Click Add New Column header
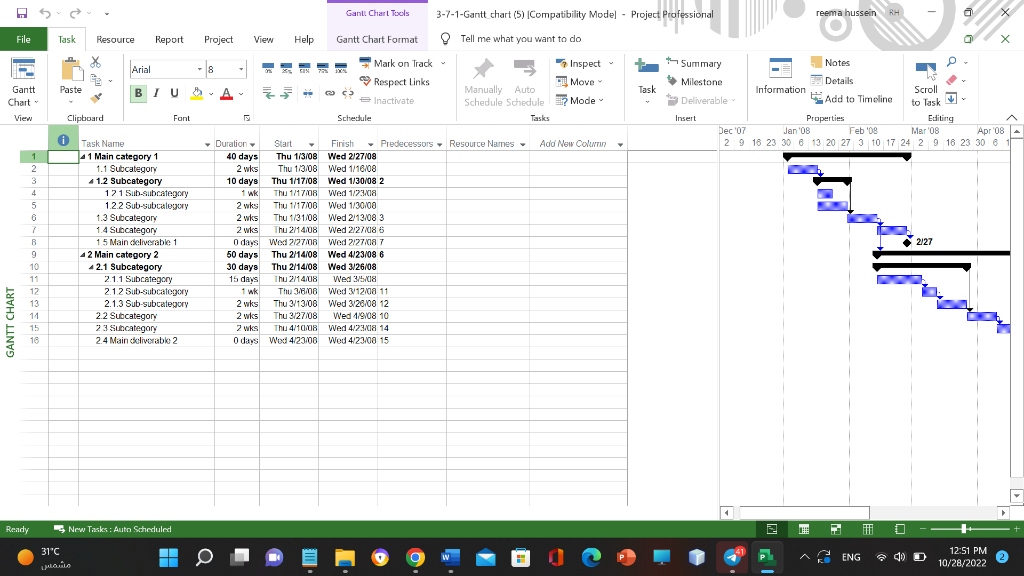This screenshot has width=1024, height=576. pyautogui.click(x=573, y=144)
